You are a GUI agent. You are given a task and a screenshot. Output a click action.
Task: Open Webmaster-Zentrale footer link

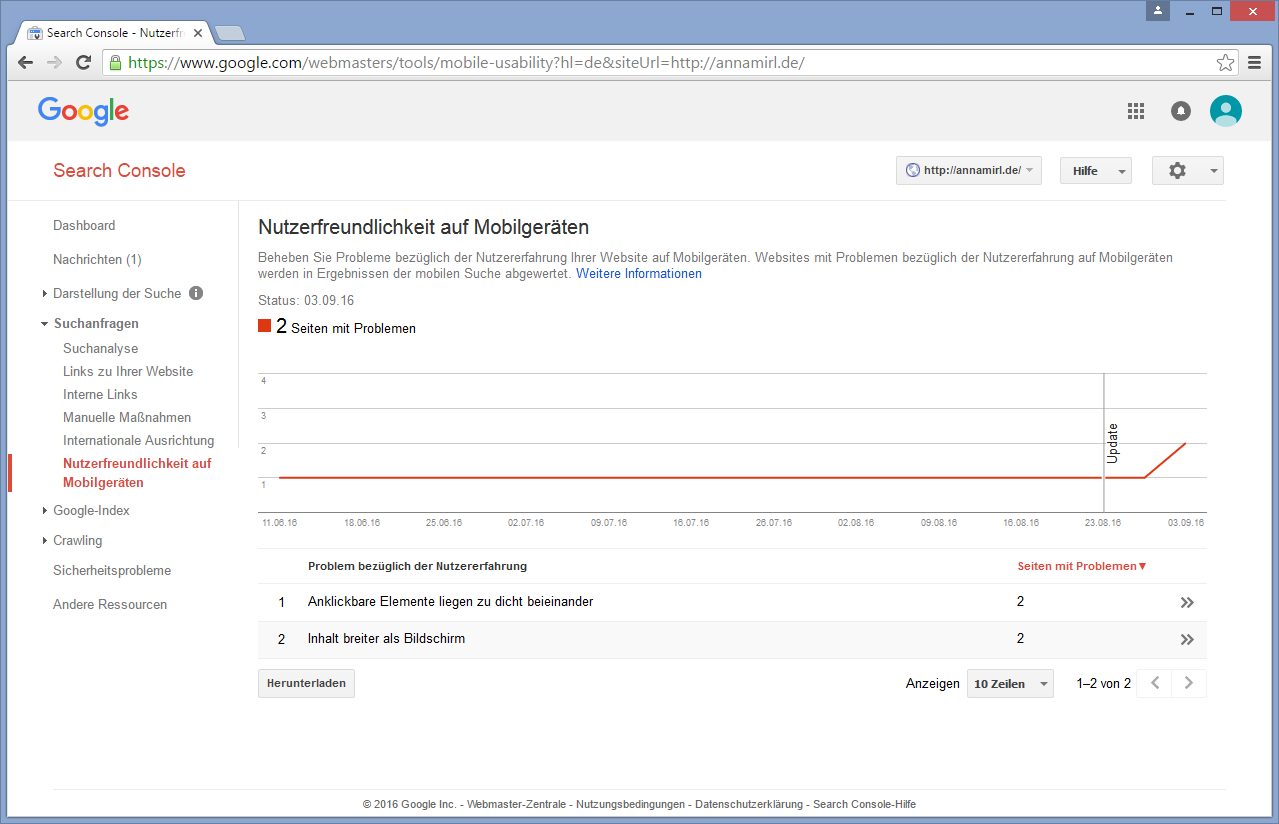(x=518, y=804)
